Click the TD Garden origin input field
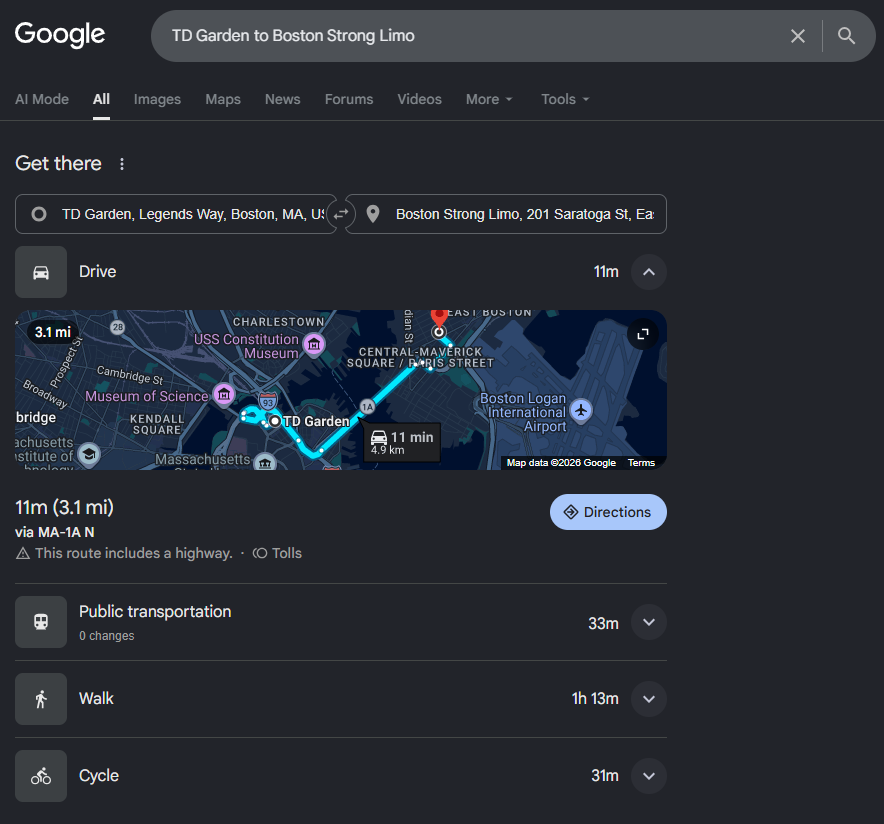Image resolution: width=884 pixels, height=824 pixels. 176,214
